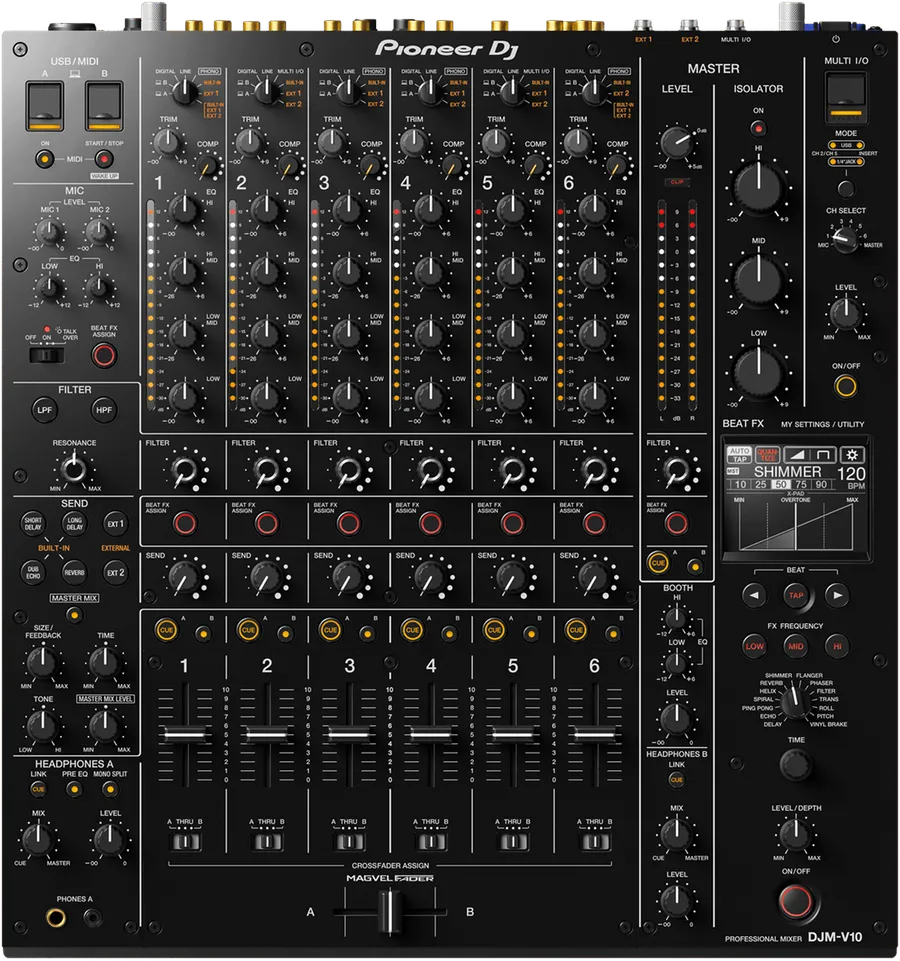This screenshot has height=961, width=900.
Task: Select the LPF filter button
Action: click(x=45, y=410)
